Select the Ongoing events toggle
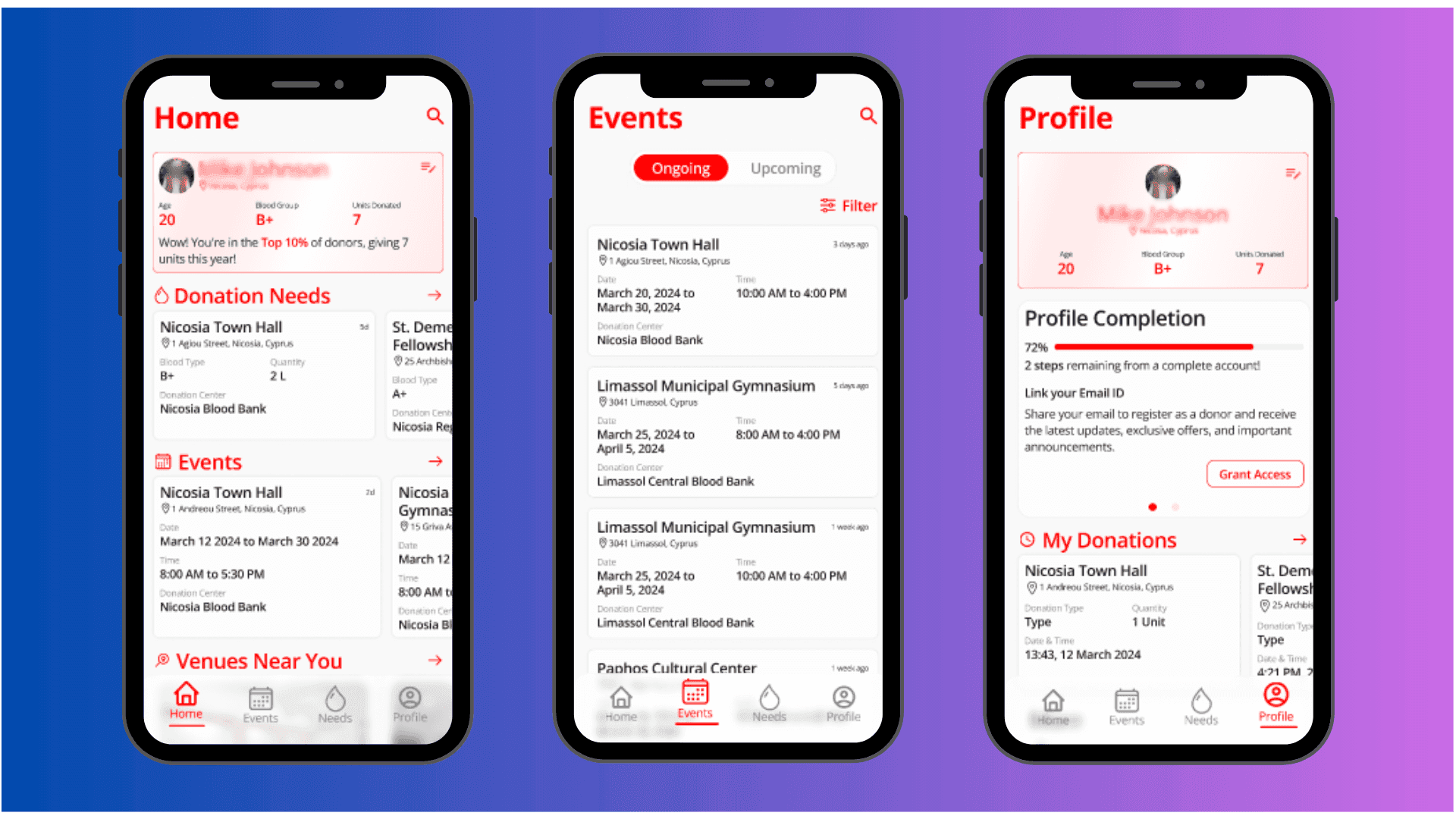Viewport: 1456px width, 819px height. pyautogui.click(x=679, y=167)
